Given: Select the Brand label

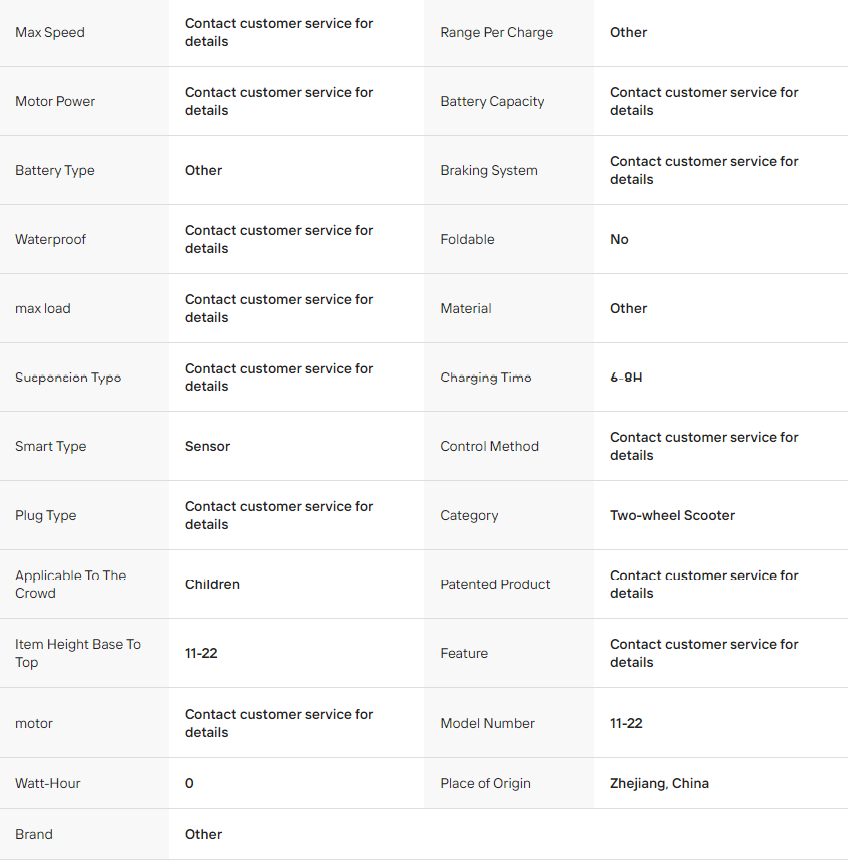Looking at the screenshot, I should pos(34,834).
